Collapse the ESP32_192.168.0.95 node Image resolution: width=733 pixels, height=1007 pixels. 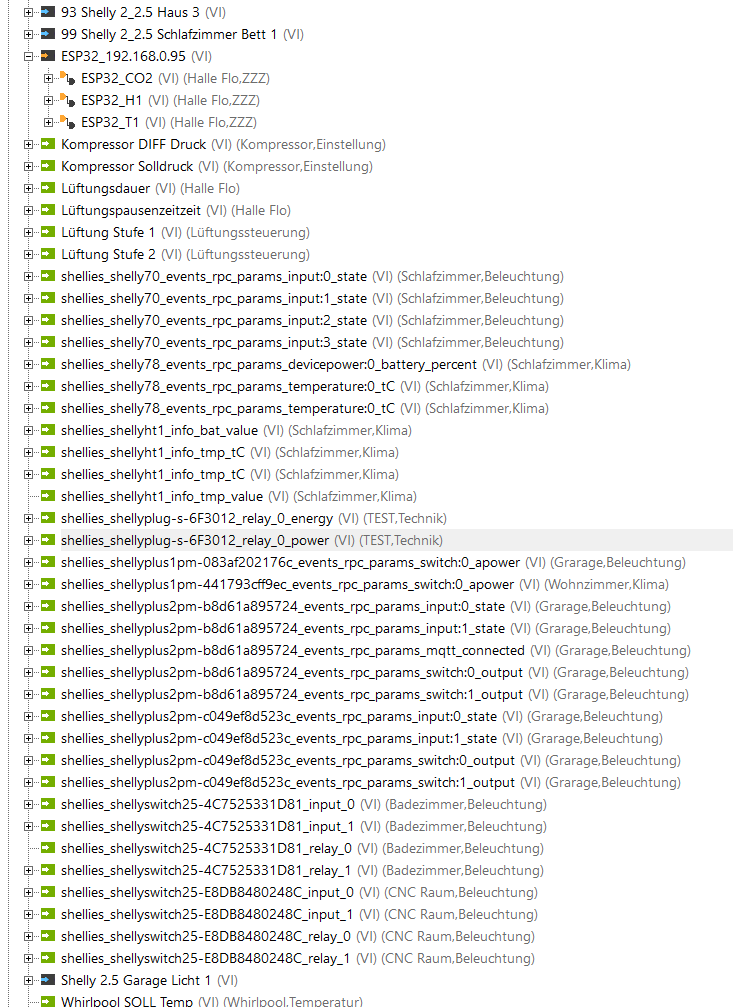tap(28, 57)
